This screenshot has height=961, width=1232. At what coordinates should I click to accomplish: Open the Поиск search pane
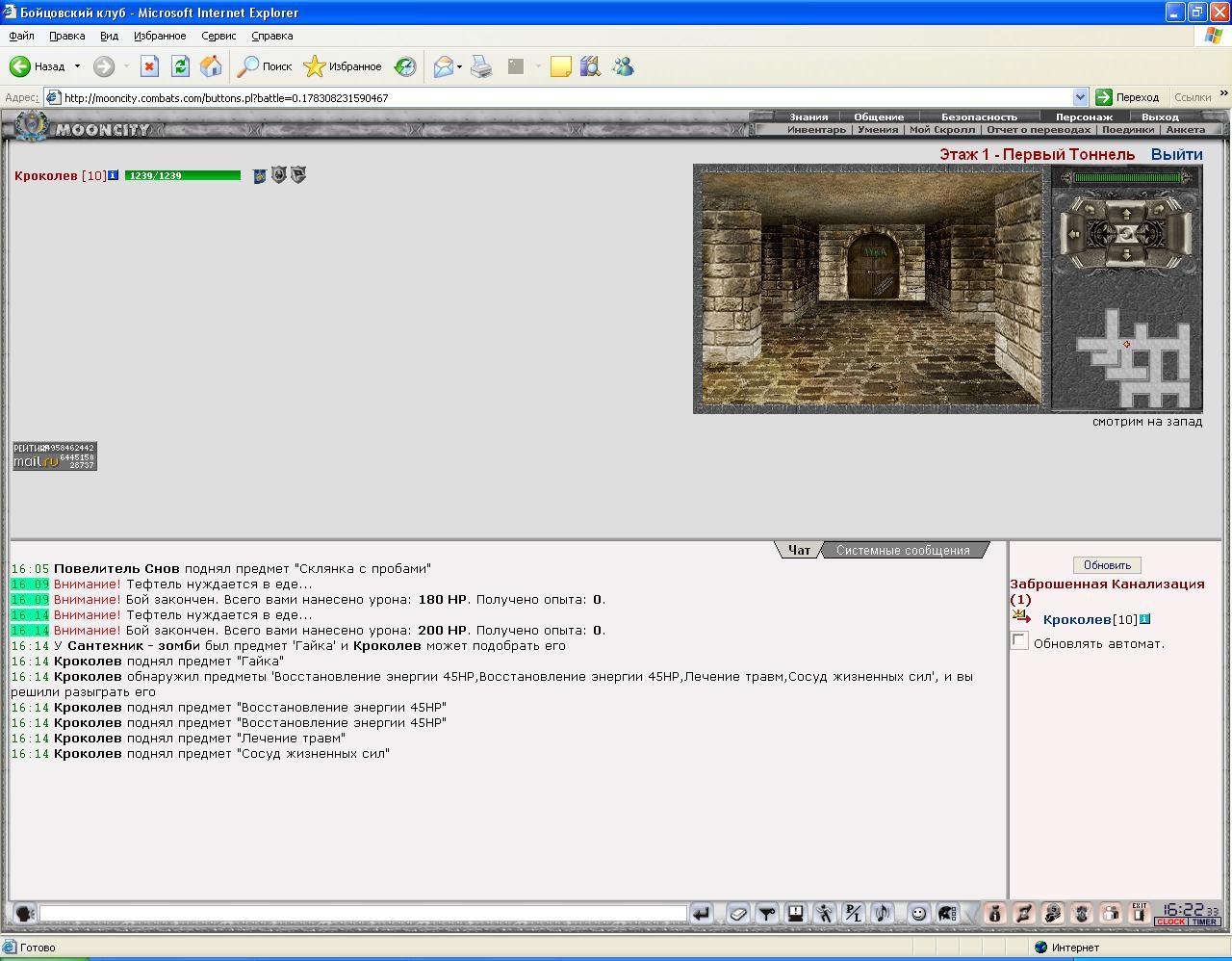266,66
